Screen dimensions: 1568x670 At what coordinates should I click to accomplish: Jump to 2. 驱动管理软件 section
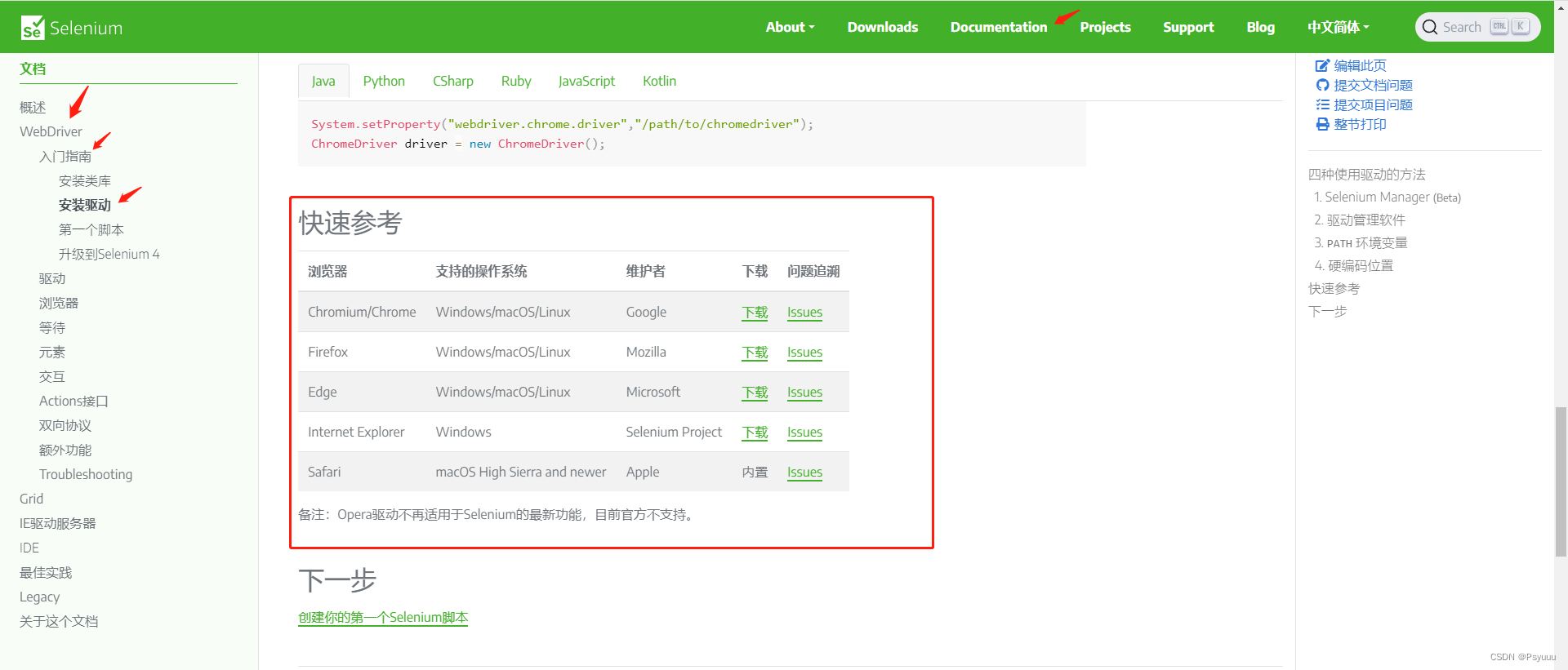tap(1360, 220)
